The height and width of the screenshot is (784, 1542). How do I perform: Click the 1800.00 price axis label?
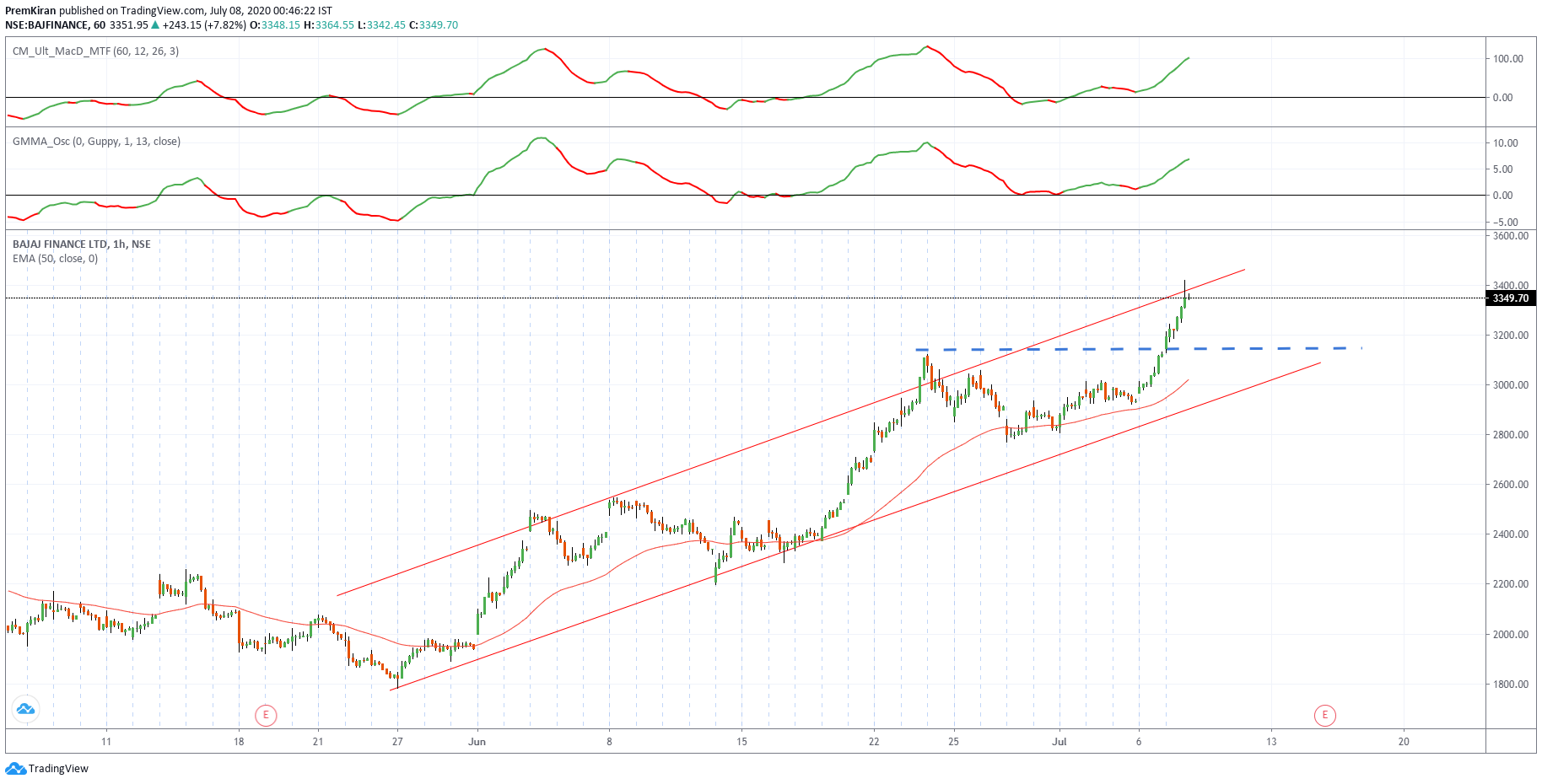click(1511, 685)
